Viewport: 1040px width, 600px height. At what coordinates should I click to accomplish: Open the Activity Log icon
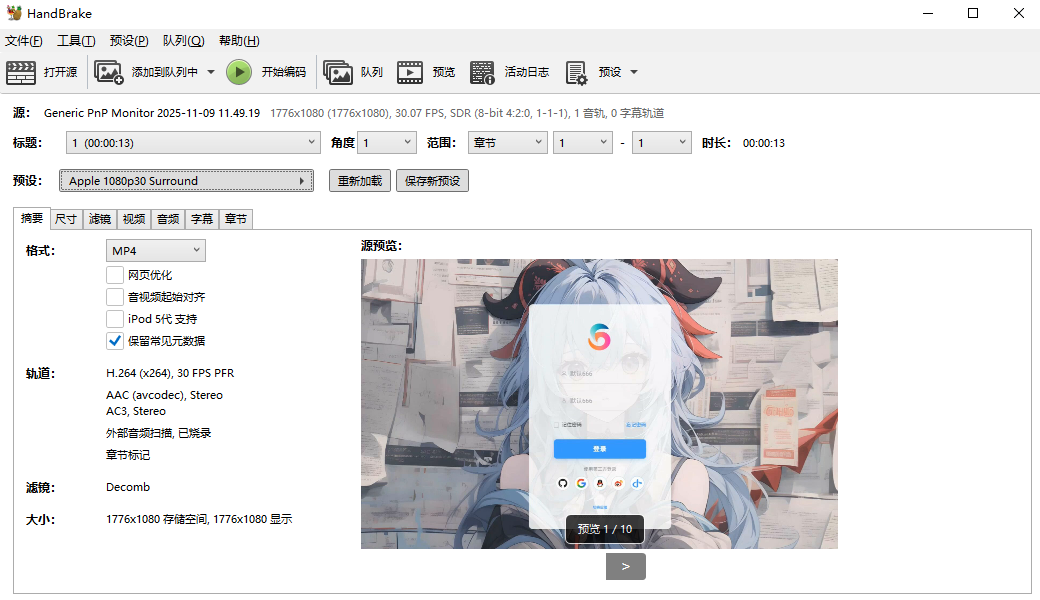483,72
